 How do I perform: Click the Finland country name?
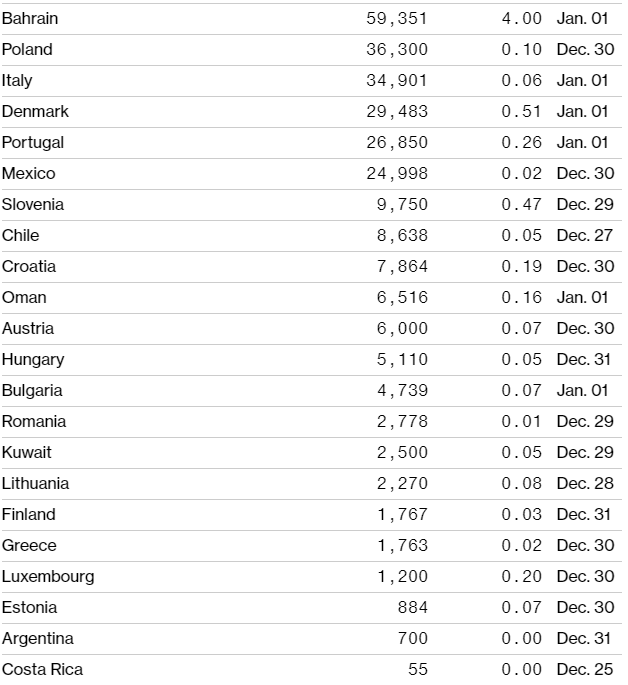pos(28,514)
